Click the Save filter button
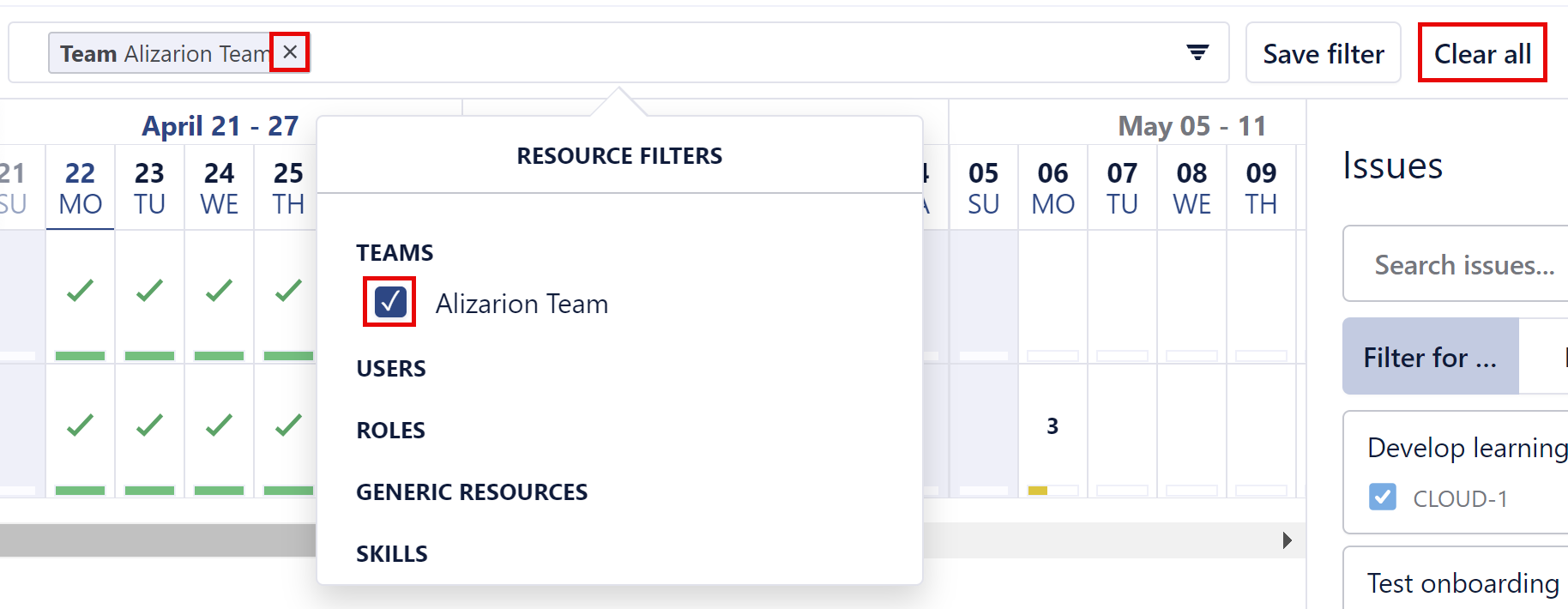This screenshot has height=609, width=1568. (1323, 54)
